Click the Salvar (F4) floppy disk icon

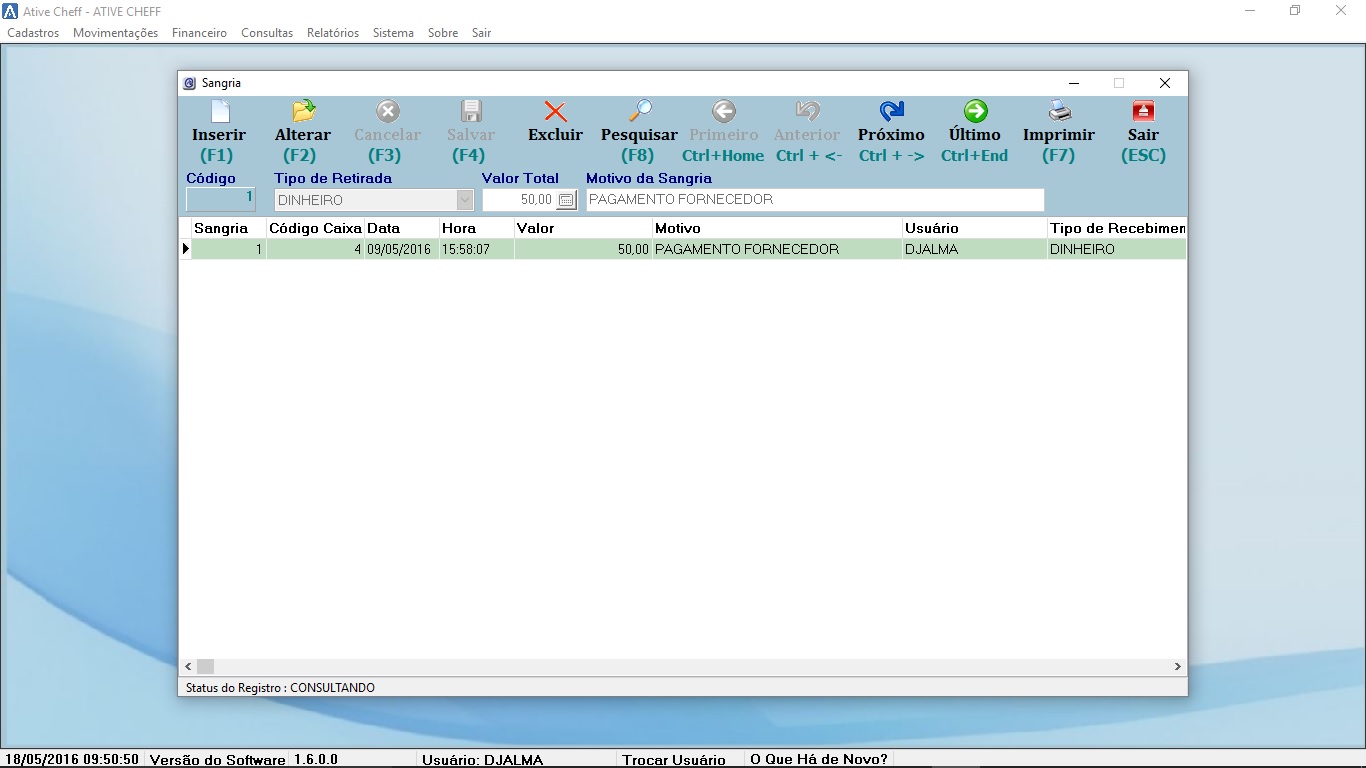471,111
